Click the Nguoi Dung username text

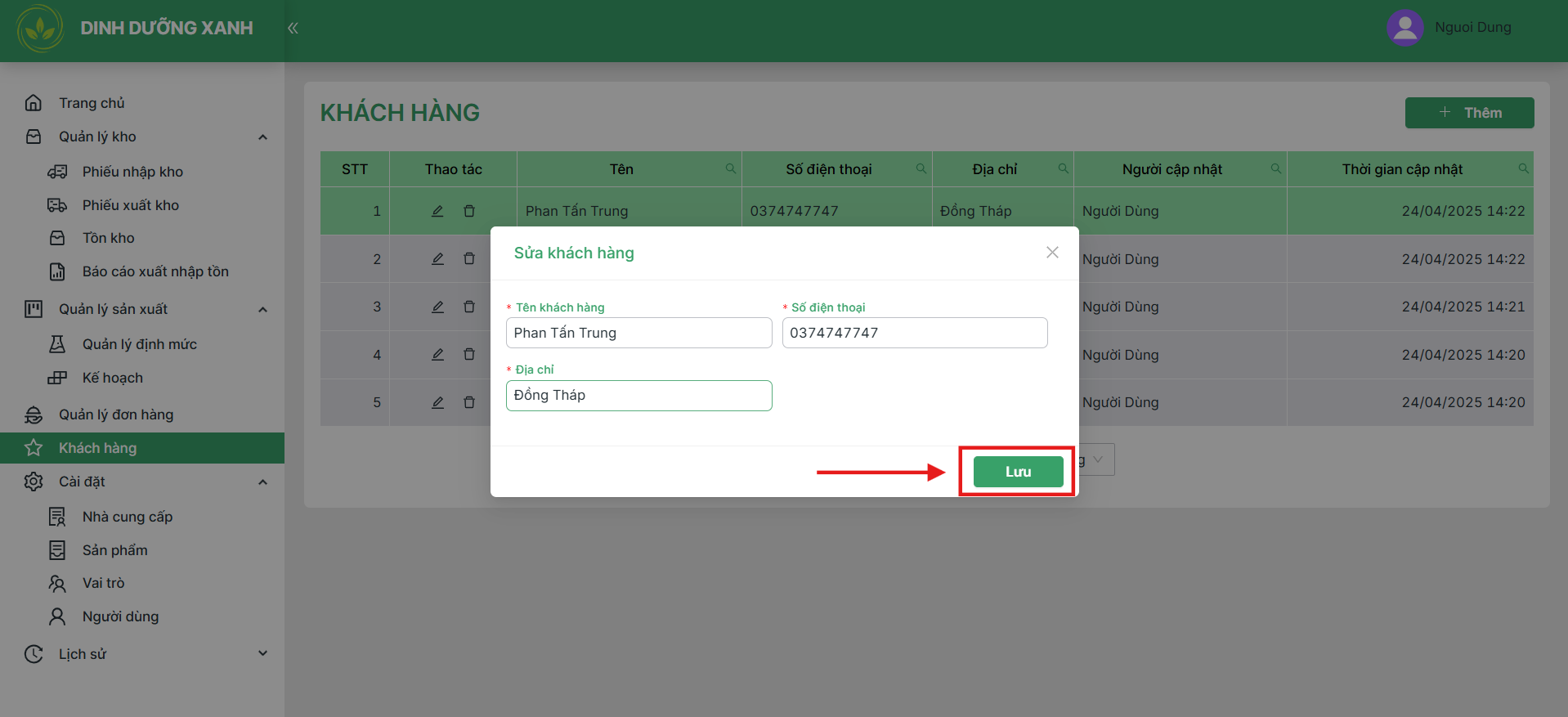(x=1473, y=28)
